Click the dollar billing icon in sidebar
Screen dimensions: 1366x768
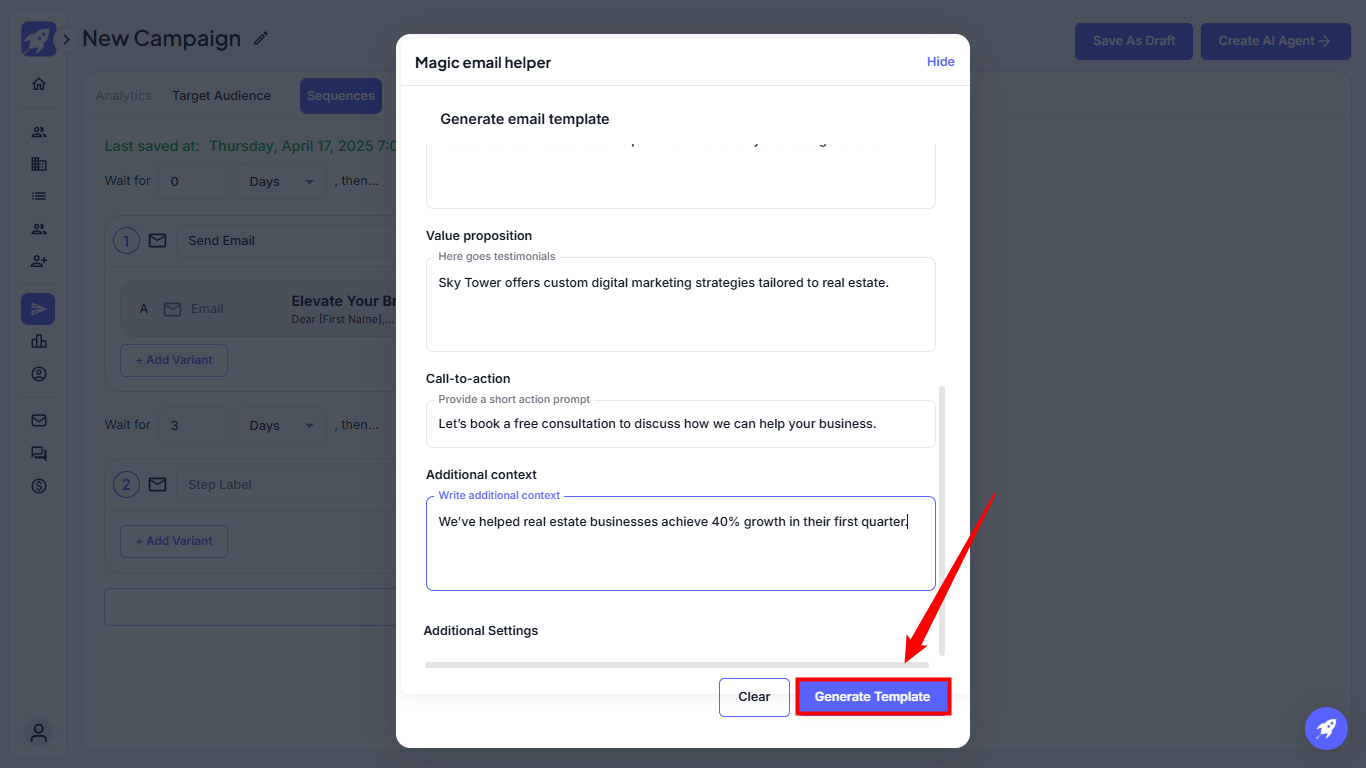tap(39, 486)
